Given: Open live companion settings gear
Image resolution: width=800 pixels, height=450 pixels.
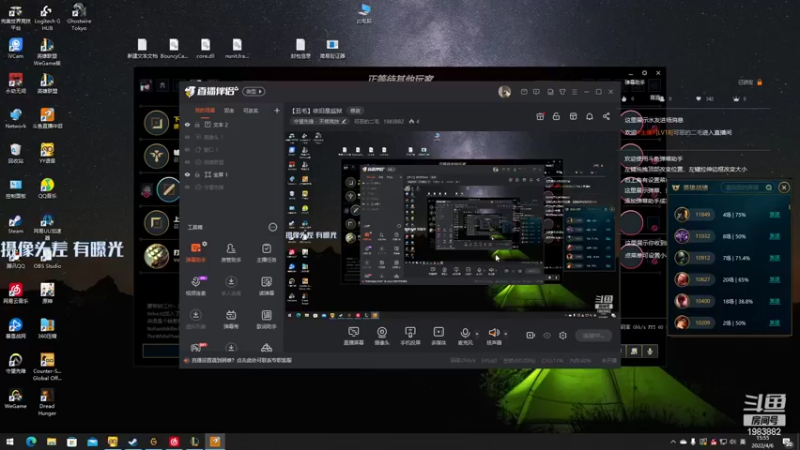Looking at the screenshot, I should coord(563,335).
